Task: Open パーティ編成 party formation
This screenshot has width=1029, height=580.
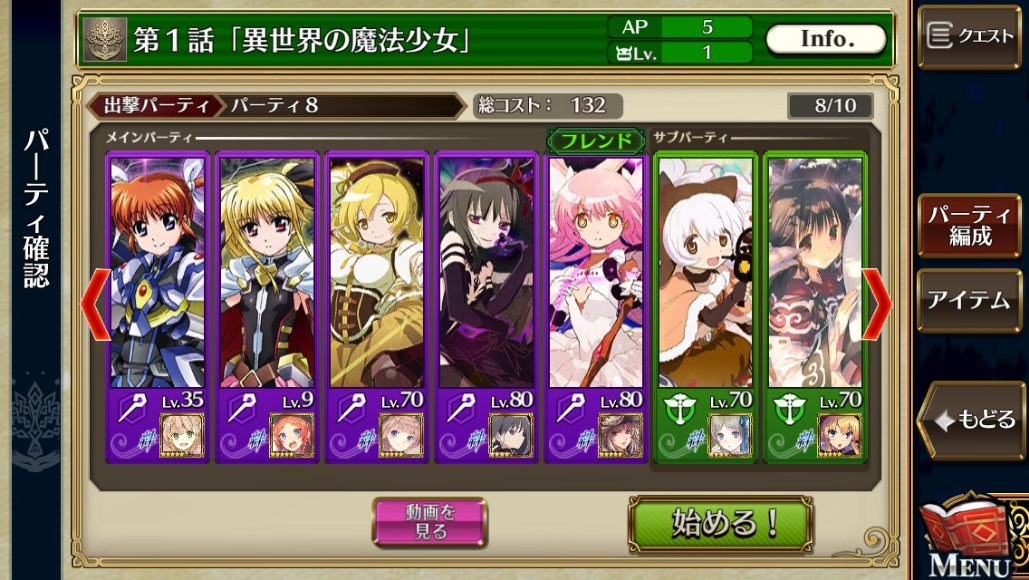Action: [x=969, y=225]
